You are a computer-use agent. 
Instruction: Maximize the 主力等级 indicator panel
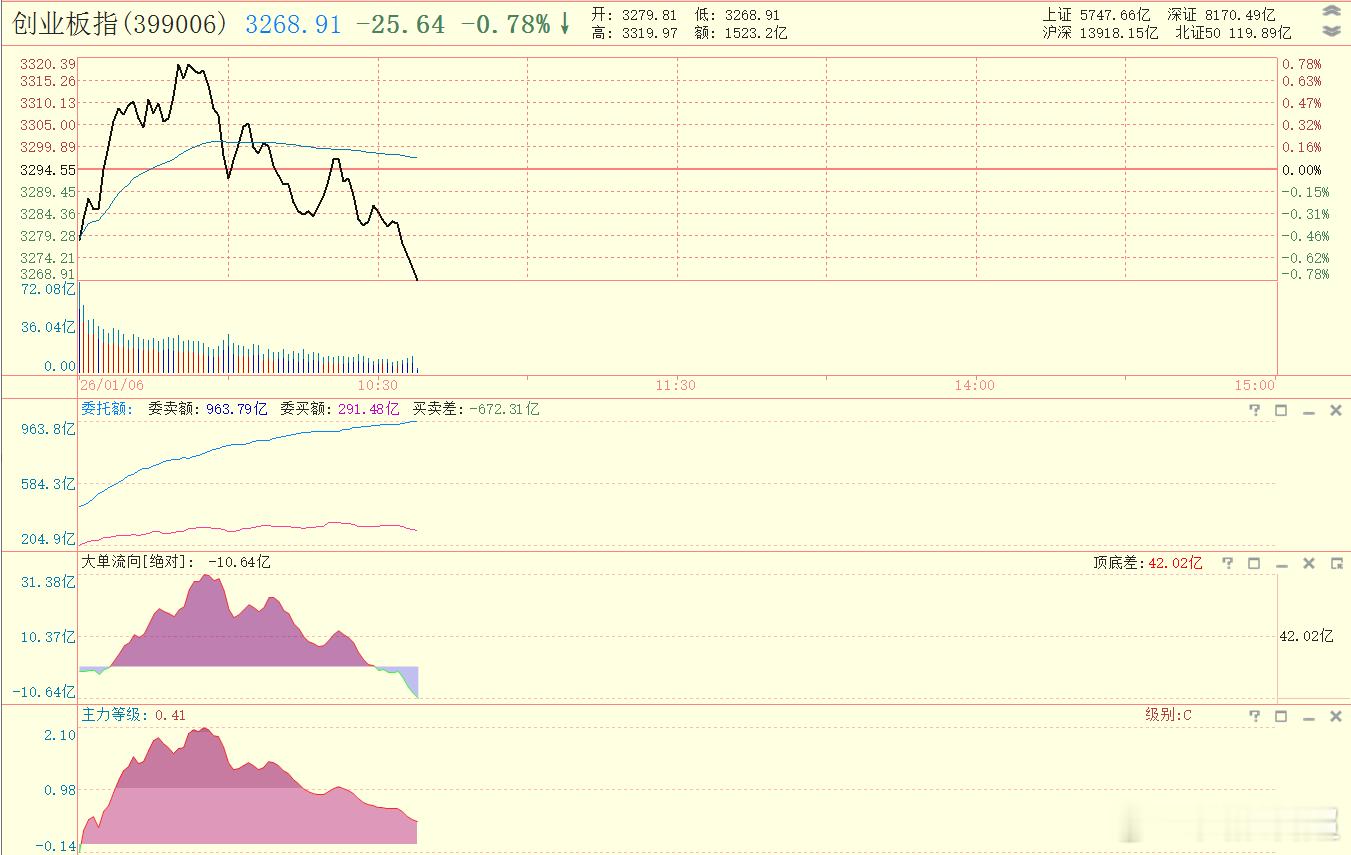pos(1281,716)
